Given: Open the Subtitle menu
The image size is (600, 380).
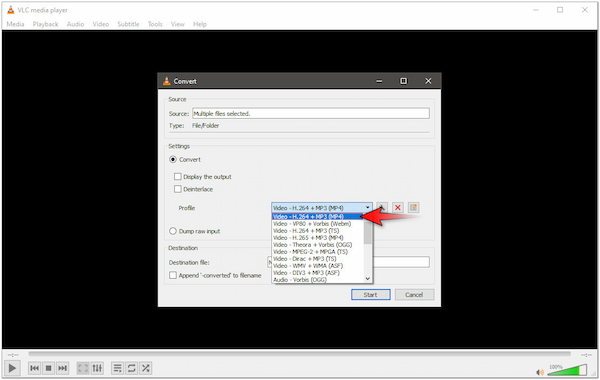Looking at the screenshot, I should 128,24.
